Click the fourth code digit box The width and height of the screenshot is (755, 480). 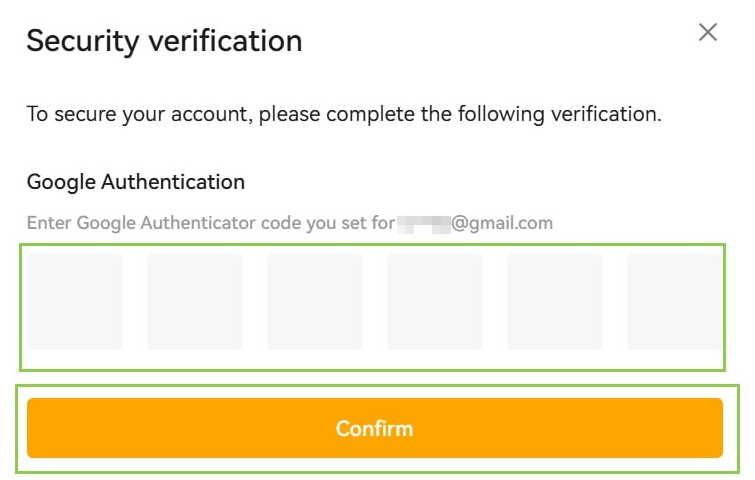(x=435, y=301)
